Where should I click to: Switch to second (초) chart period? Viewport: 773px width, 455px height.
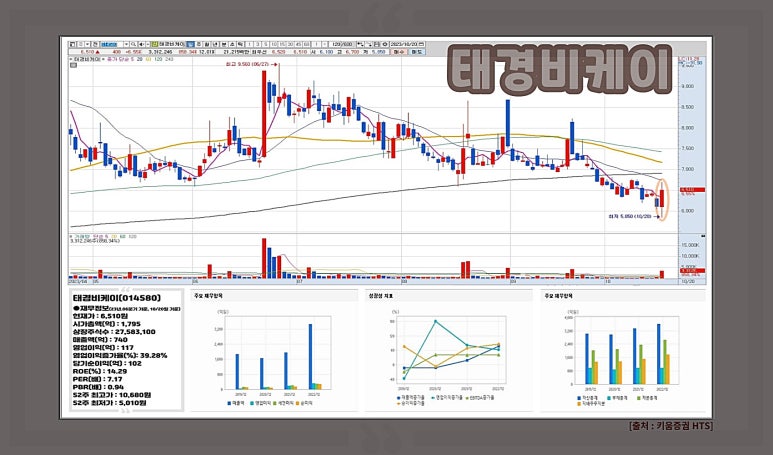(232, 44)
